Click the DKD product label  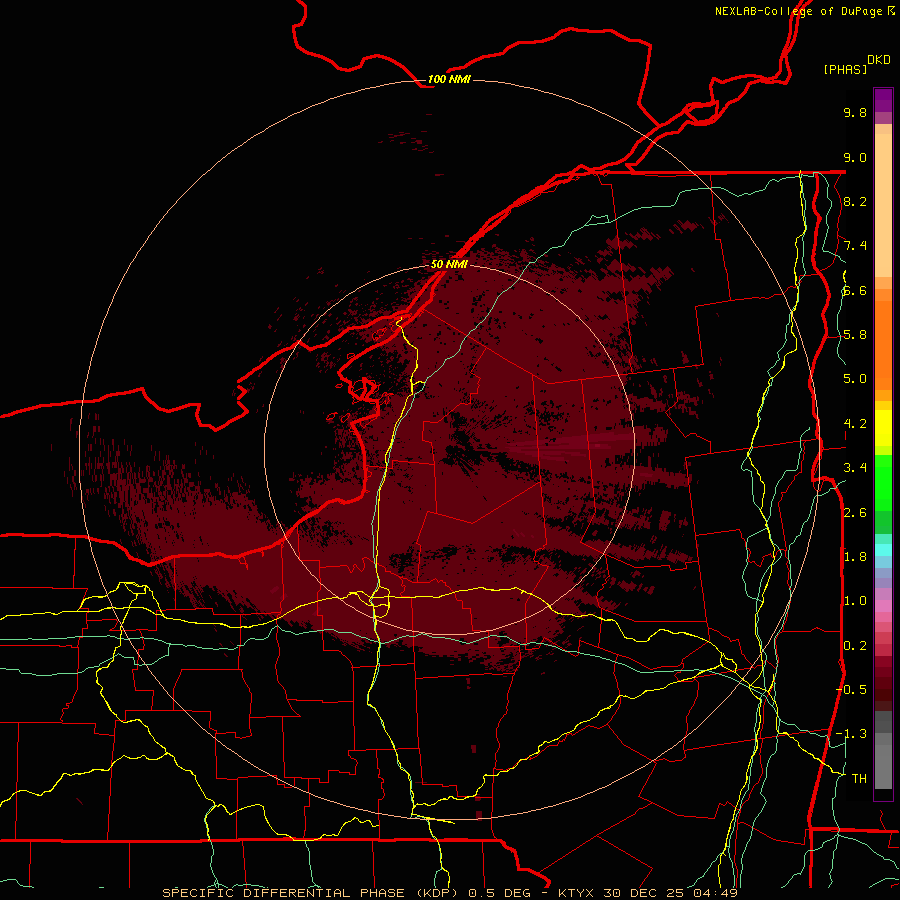[879, 60]
